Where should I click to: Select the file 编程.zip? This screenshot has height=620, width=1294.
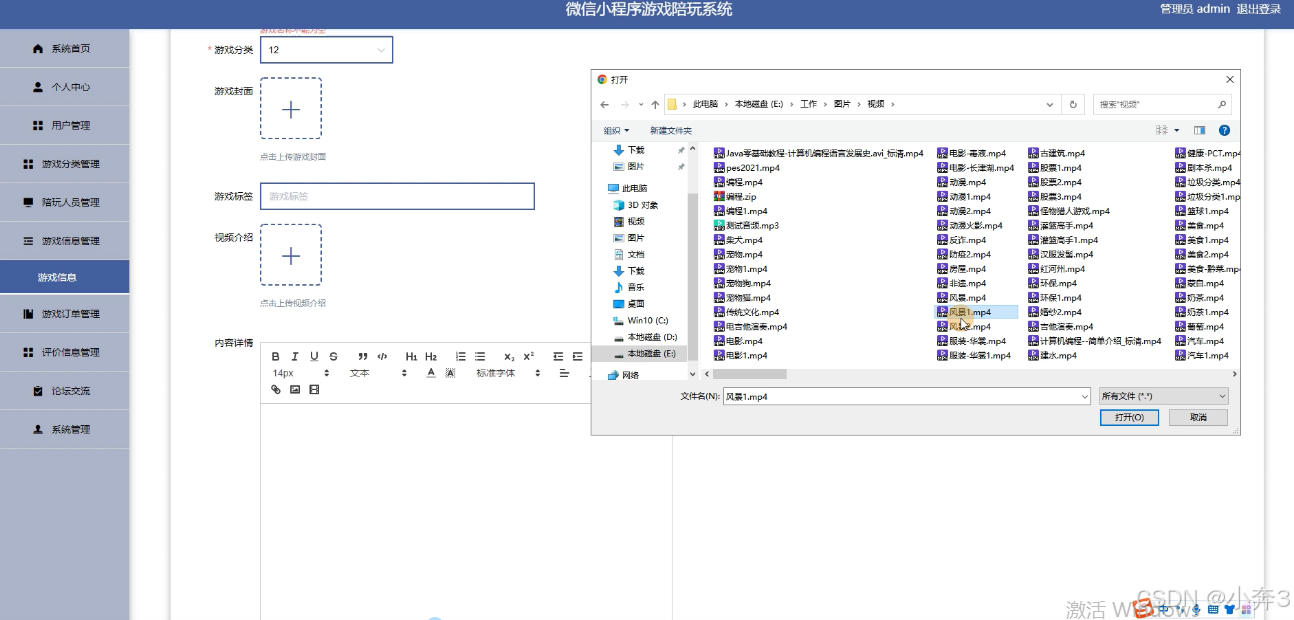(x=735, y=197)
